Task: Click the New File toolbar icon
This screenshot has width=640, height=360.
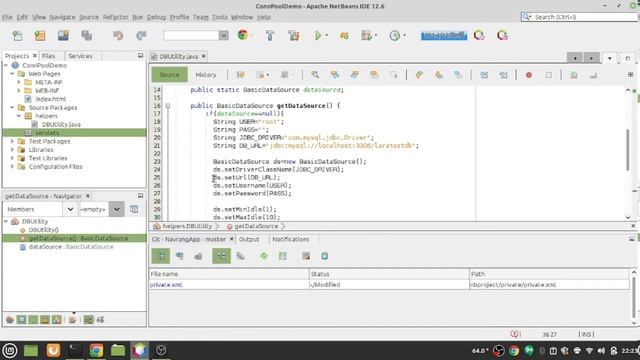Action: (x=18, y=36)
